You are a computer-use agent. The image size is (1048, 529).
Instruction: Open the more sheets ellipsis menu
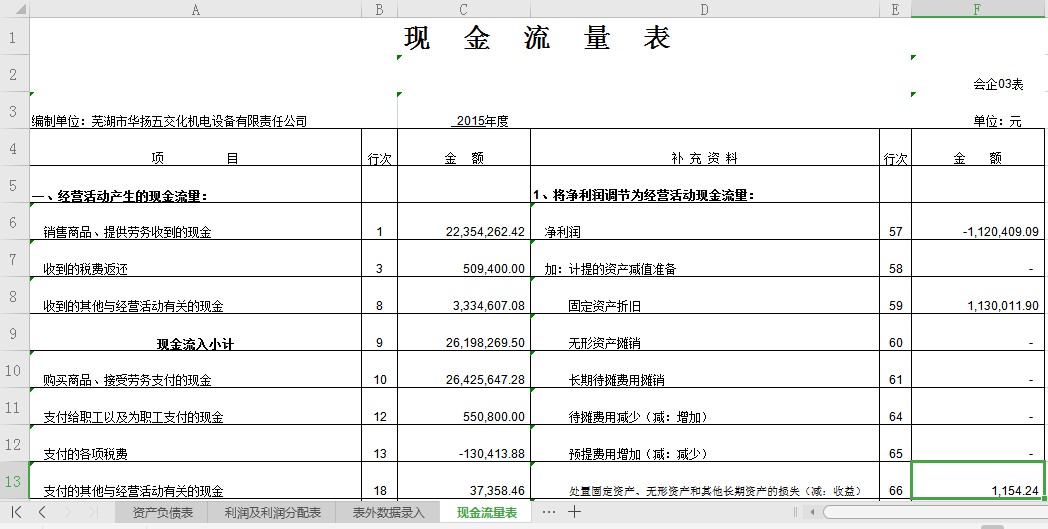pyautogui.click(x=548, y=512)
